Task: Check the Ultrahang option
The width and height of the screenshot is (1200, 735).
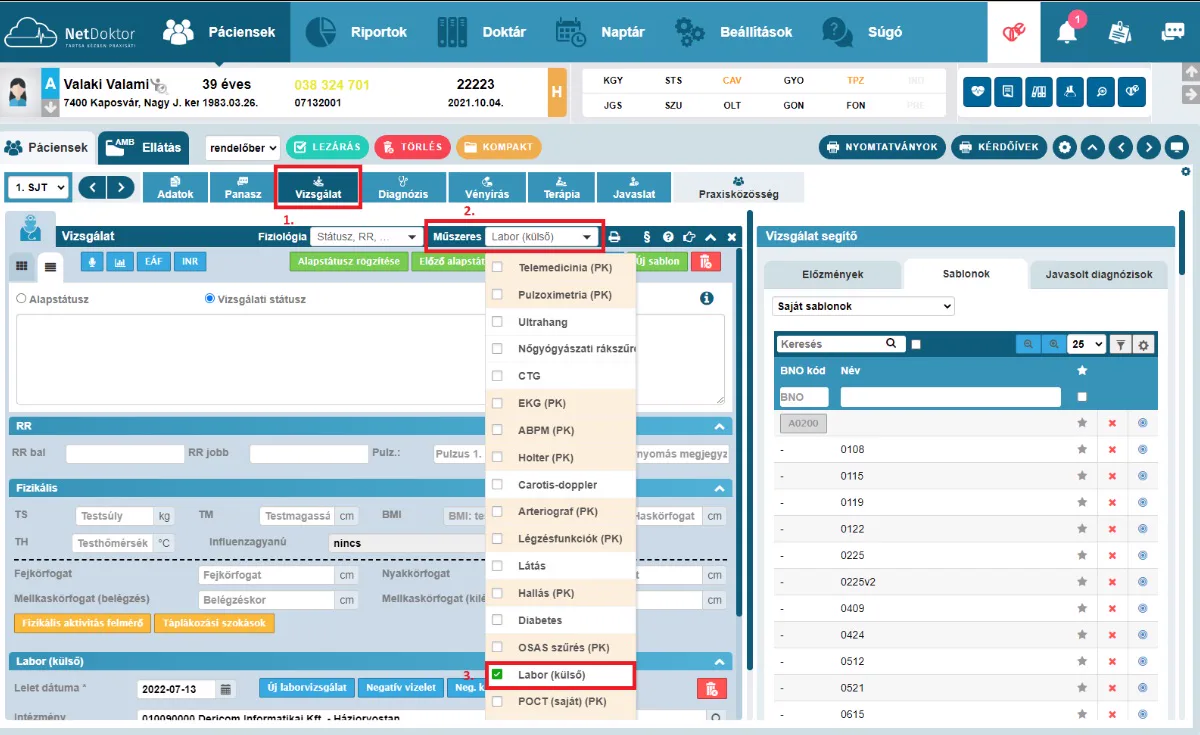Action: coord(497,322)
